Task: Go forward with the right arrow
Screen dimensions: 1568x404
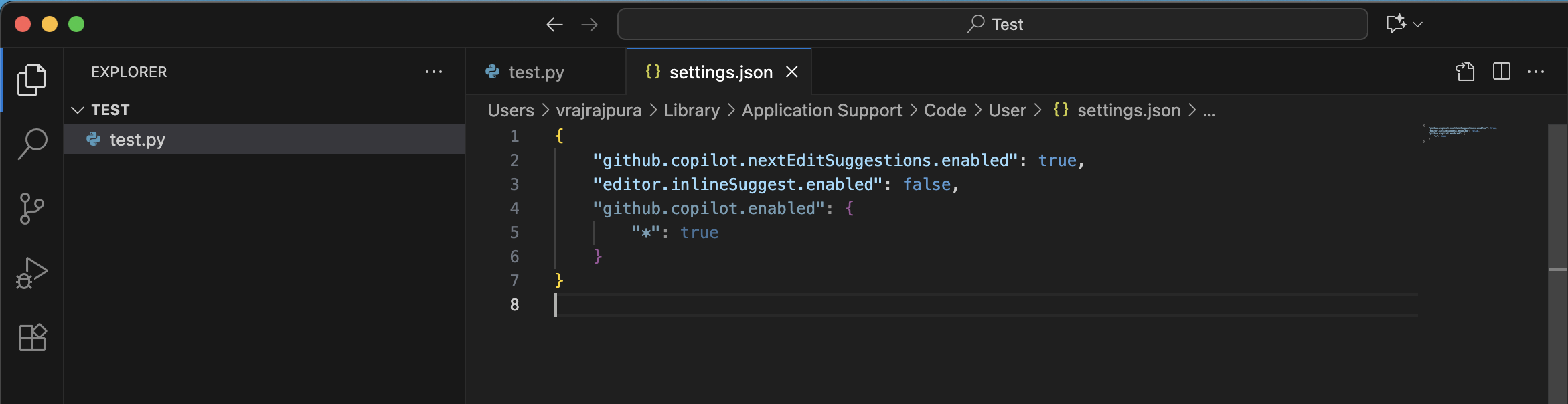Action: pyautogui.click(x=589, y=25)
